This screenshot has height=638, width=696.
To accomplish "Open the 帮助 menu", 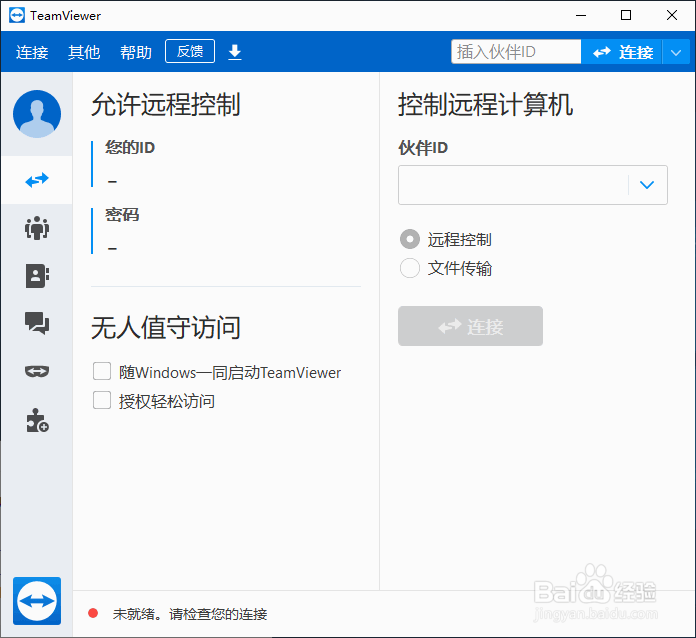I will click(136, 52).
